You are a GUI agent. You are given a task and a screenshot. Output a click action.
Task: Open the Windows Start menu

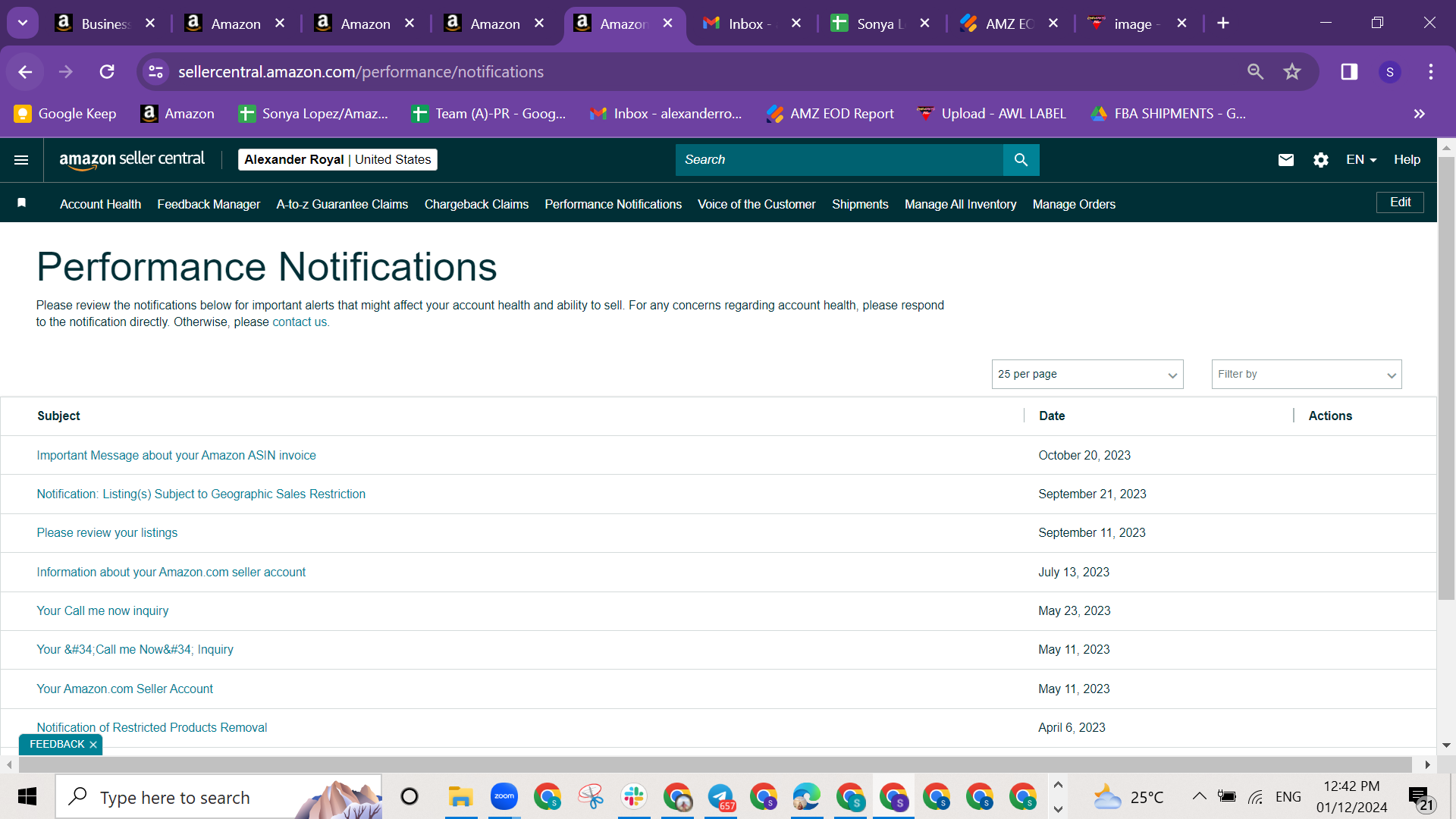pos(27,797)
